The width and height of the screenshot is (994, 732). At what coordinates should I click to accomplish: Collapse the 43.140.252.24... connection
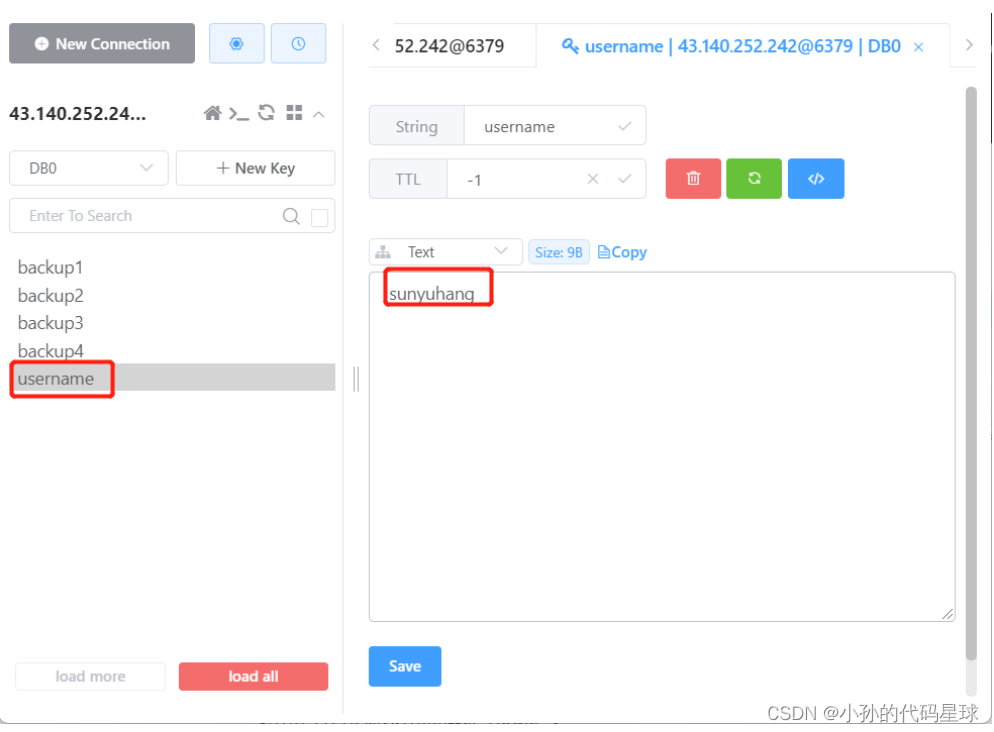pyautogui.click(x=319, y=115)
